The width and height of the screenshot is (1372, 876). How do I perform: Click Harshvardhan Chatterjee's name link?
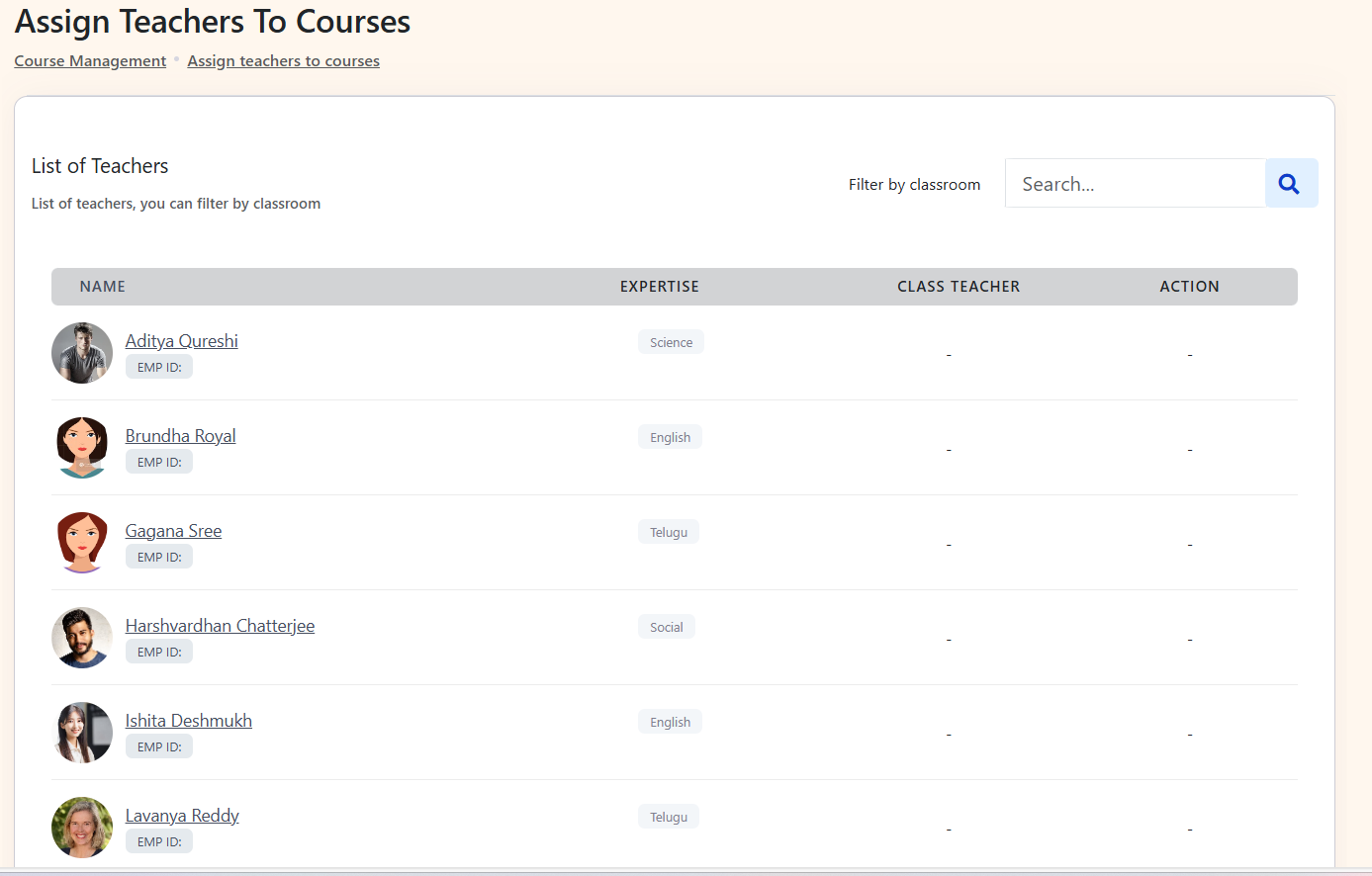[x=220, y=626]
